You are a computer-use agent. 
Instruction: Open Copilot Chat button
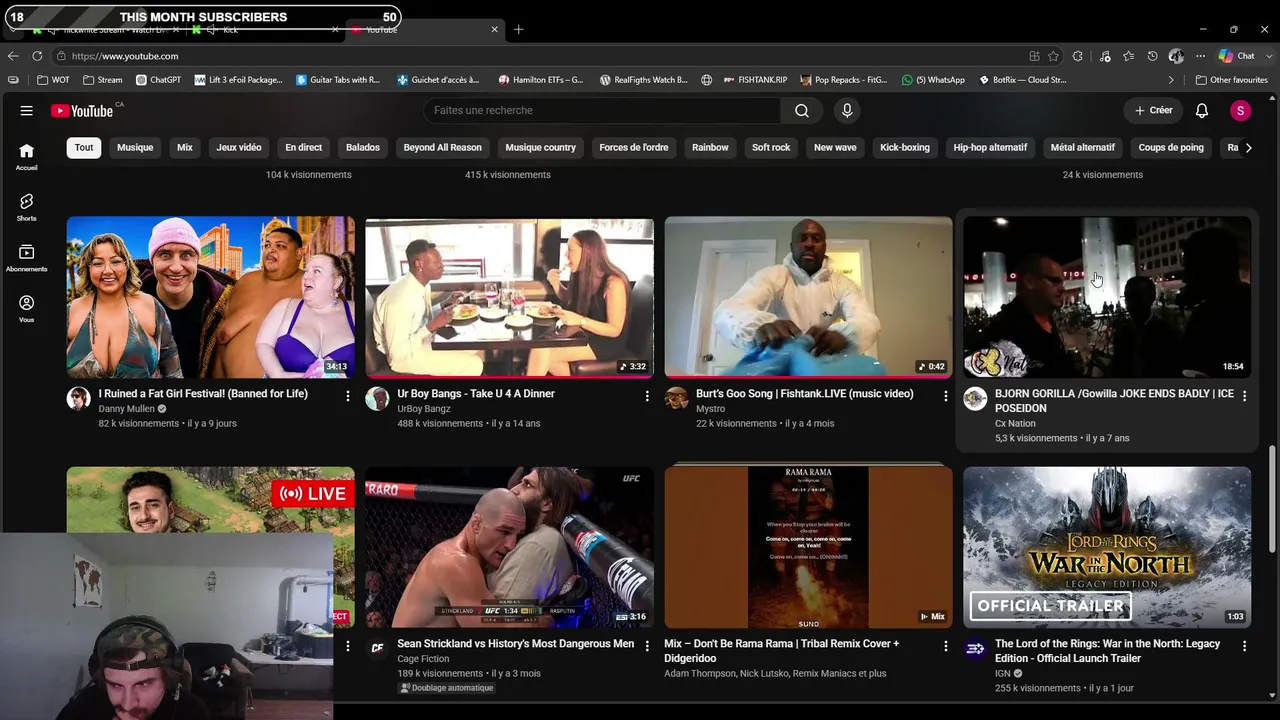click(1236, 56)
